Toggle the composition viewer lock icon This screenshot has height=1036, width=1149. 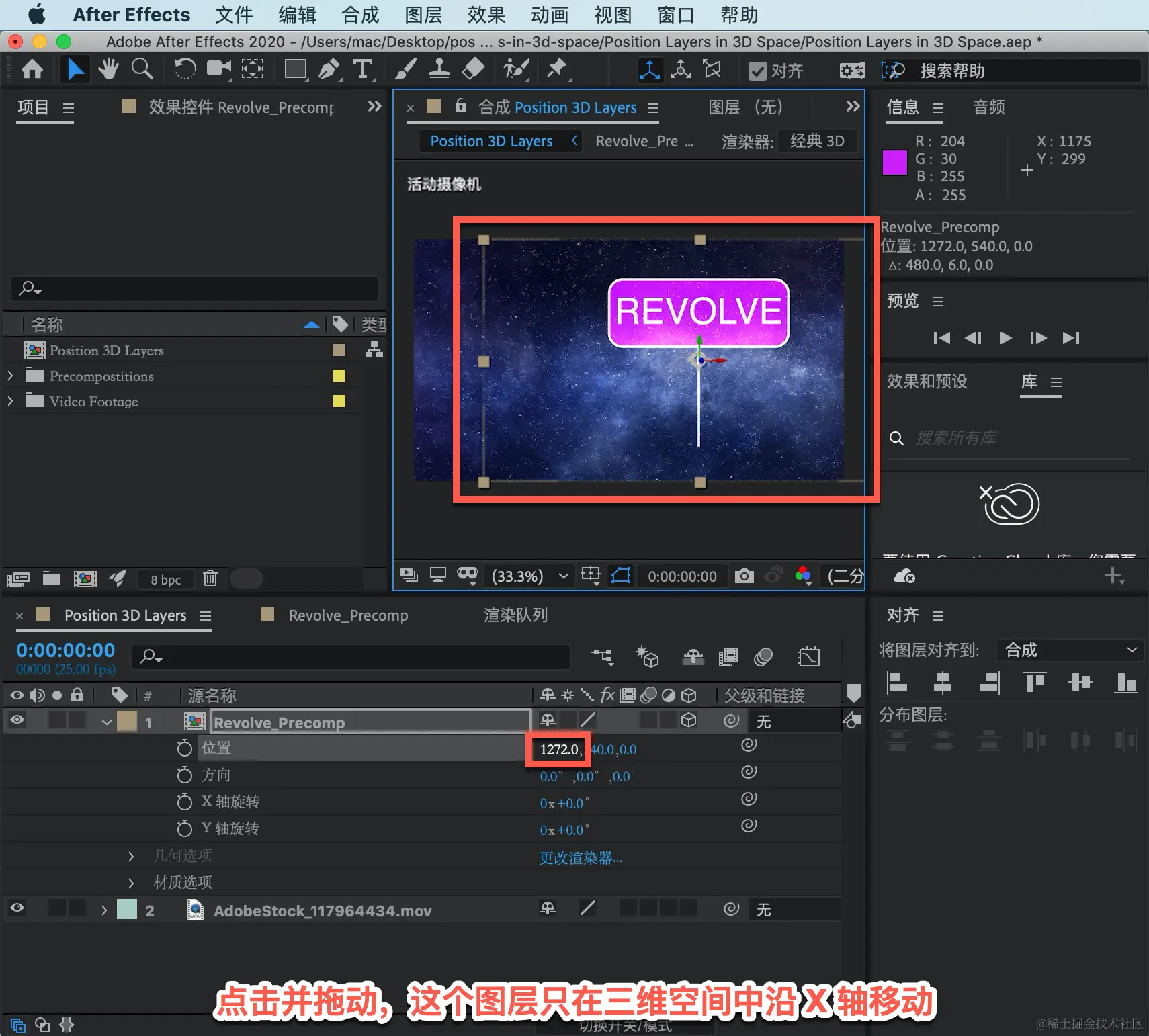click(460, 105)
